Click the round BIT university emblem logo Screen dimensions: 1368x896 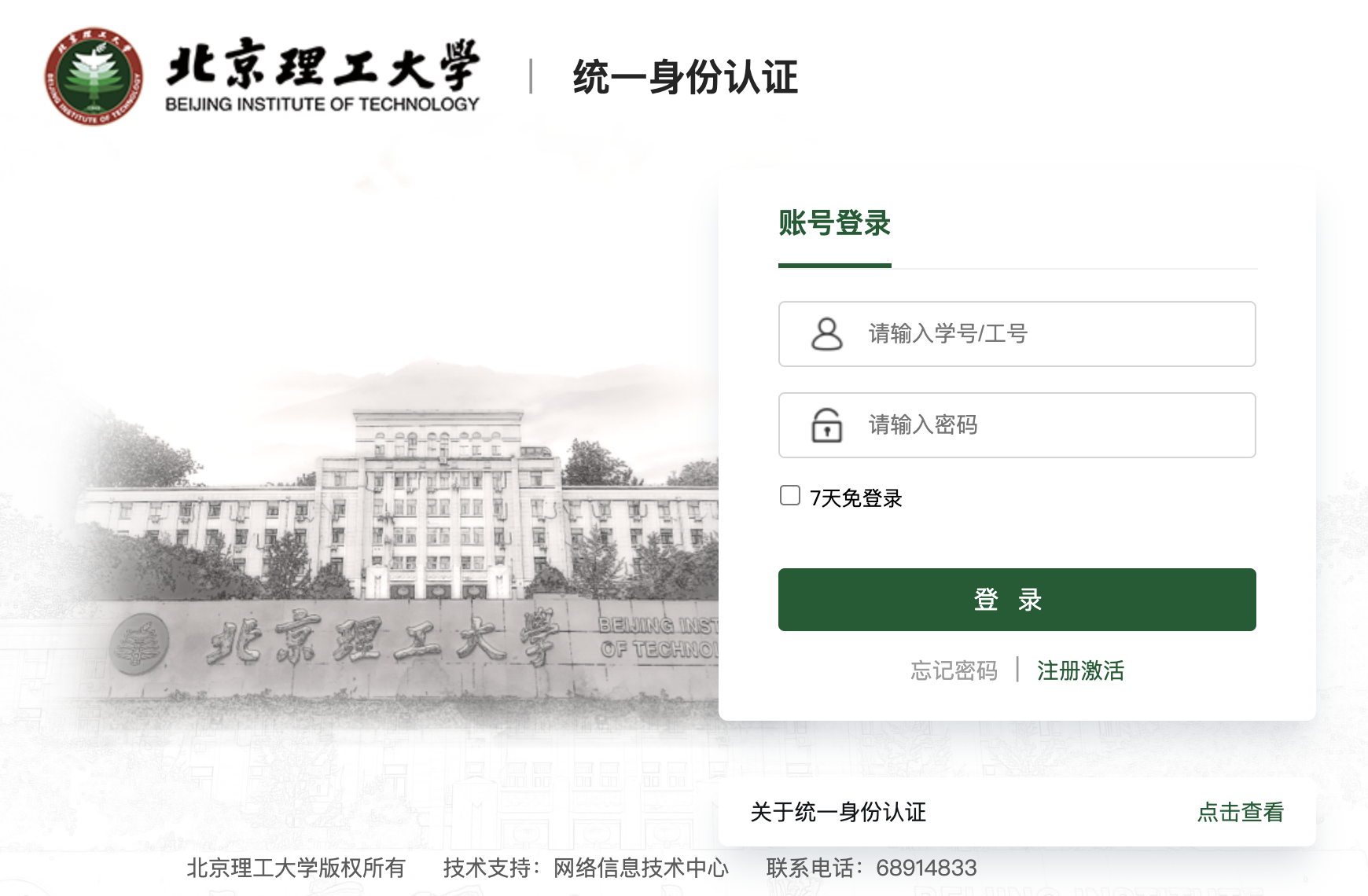[x=94, y=76]
